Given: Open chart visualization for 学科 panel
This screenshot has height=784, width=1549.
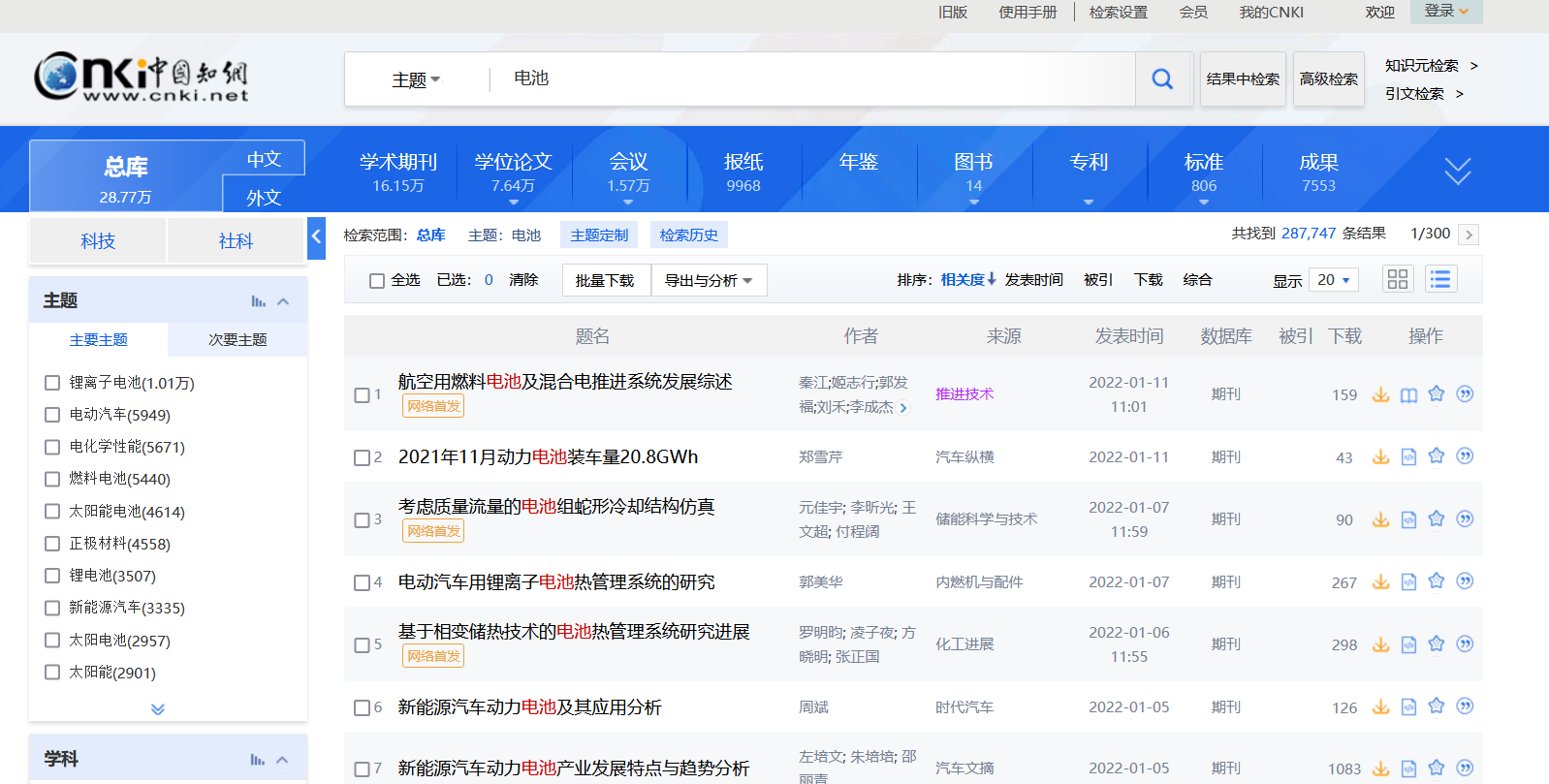Looking at the screenshot, I should (257, 760).
